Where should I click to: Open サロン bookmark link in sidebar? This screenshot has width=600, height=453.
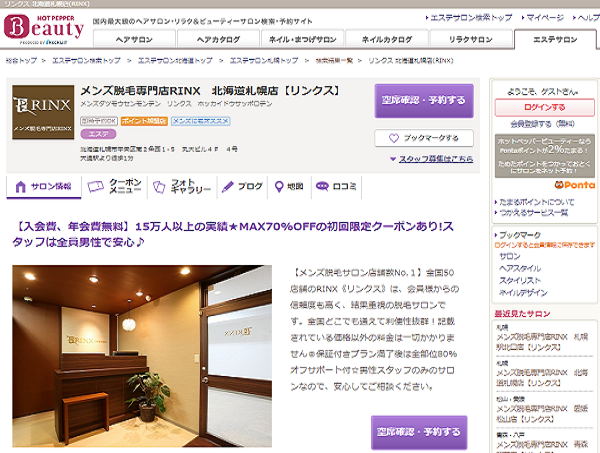[x=510, y=256]
